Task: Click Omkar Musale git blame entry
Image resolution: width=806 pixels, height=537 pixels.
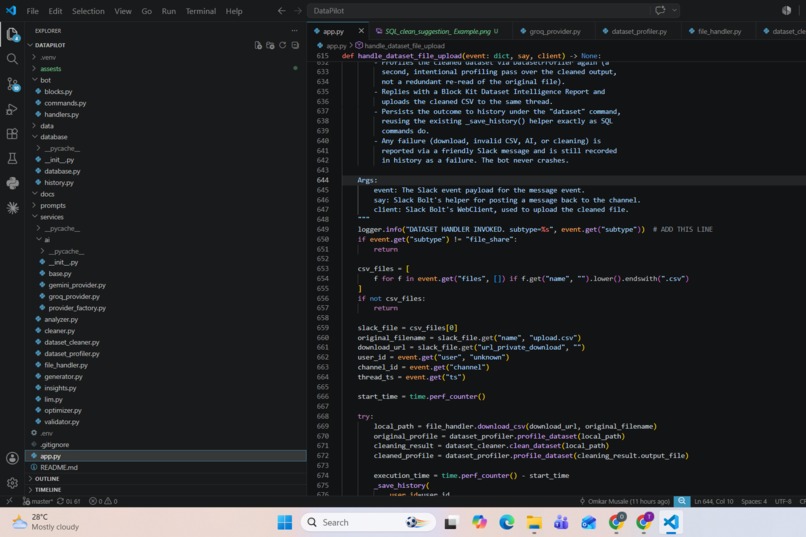Action: [625, 501]
